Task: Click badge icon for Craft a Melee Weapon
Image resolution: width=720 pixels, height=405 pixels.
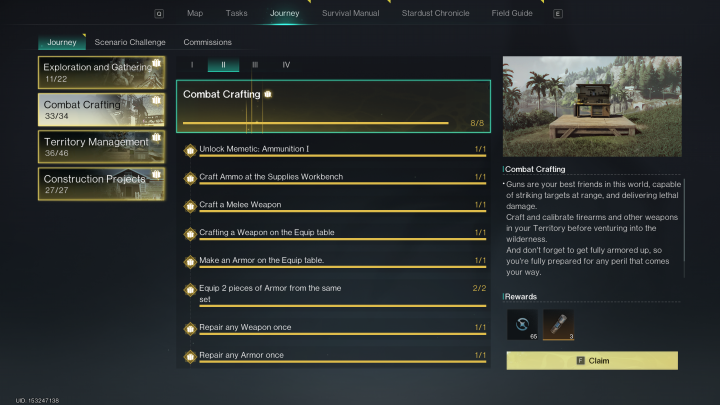Action: coord(190,206)
